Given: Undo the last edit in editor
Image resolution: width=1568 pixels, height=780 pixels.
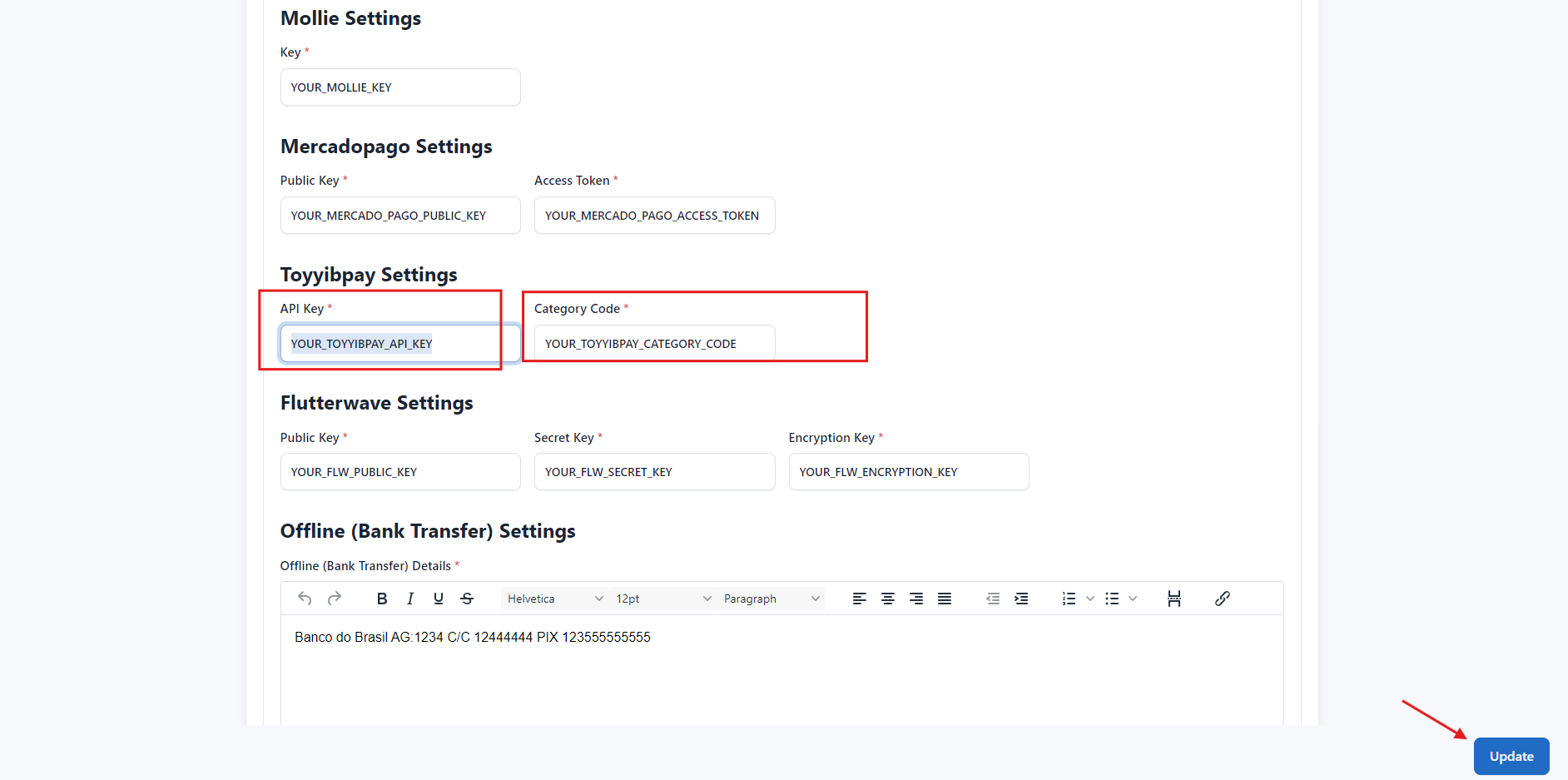Looking at the screenshot, I should point(305,599).
